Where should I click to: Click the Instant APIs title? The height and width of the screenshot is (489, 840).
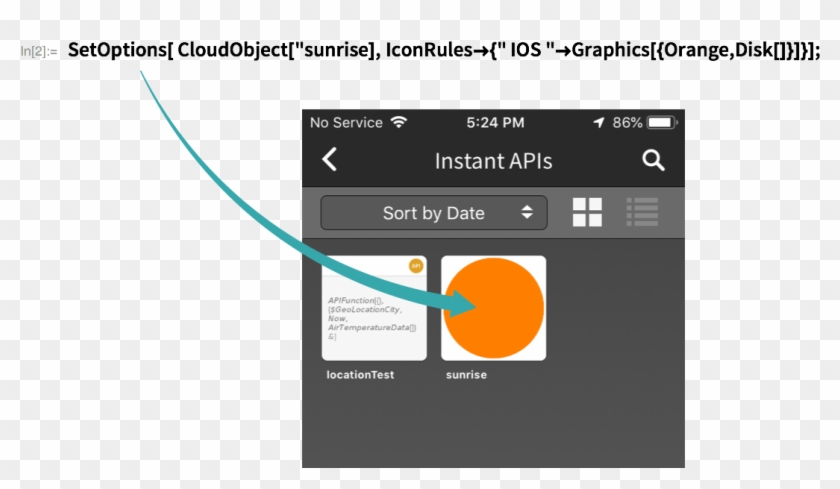click(493, 161)
